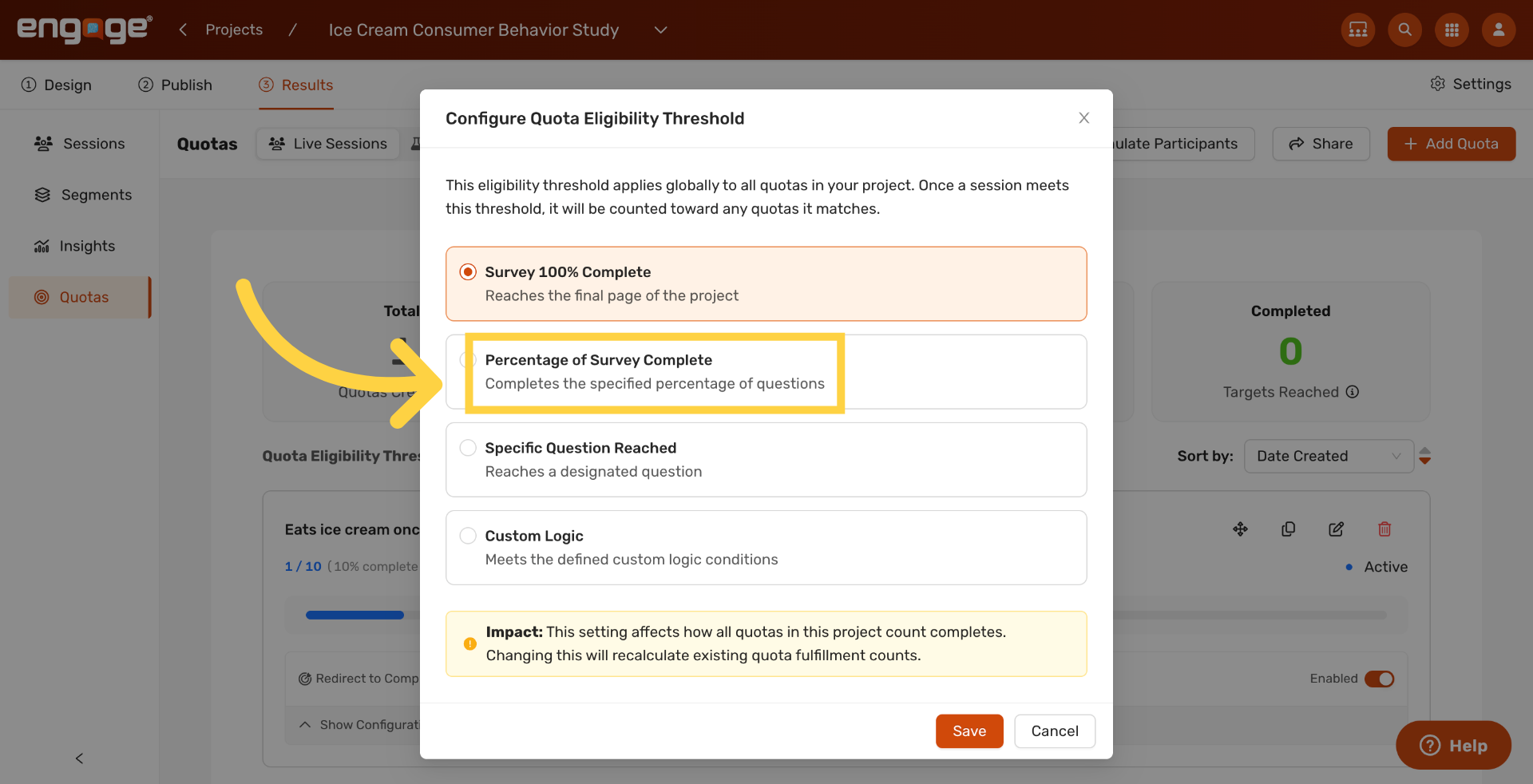
Task: Select Survey 100% Complete radio option
Action: 468,272
